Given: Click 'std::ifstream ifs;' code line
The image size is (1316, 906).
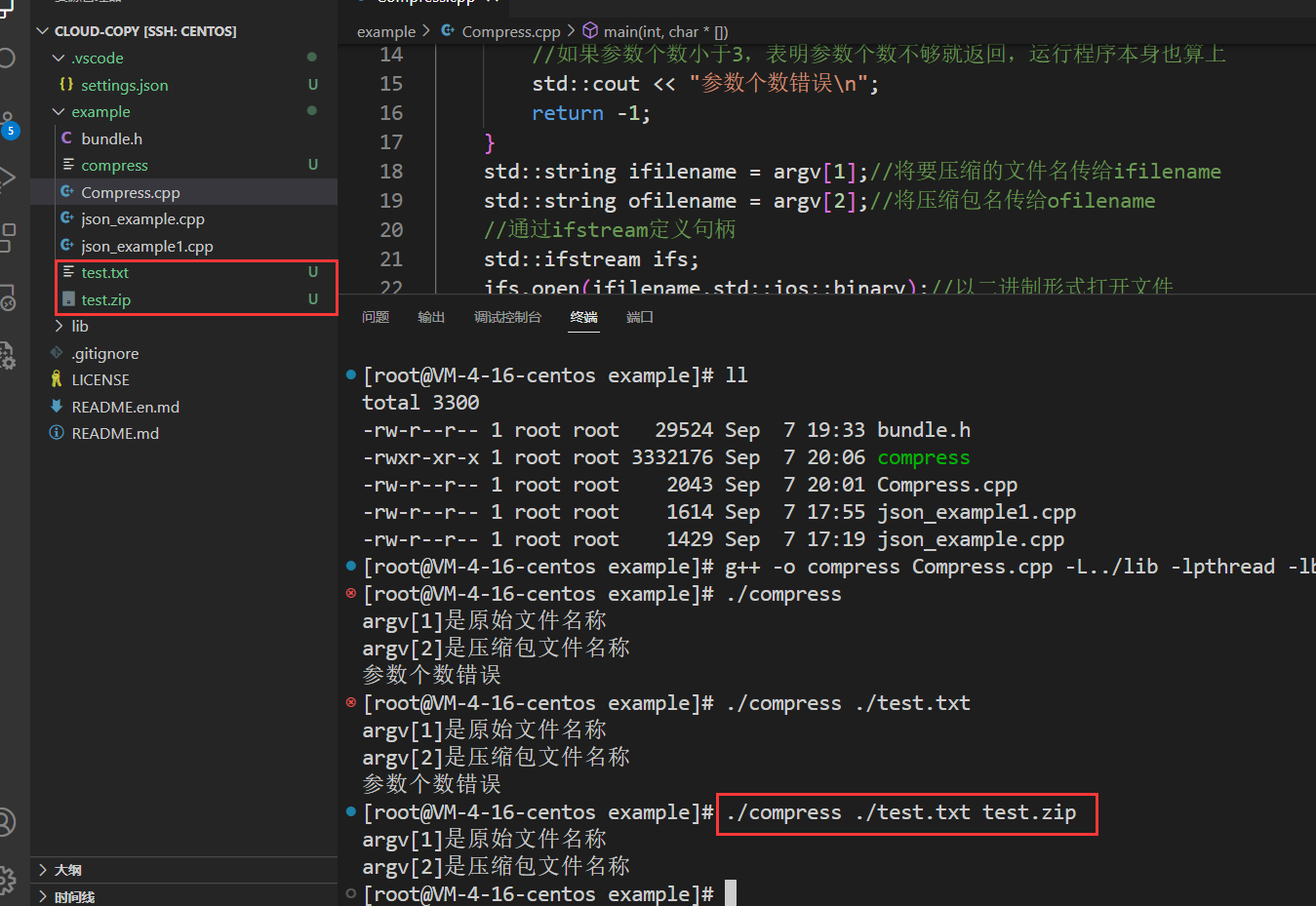Looking at the screenshot, I should (592, 259).
